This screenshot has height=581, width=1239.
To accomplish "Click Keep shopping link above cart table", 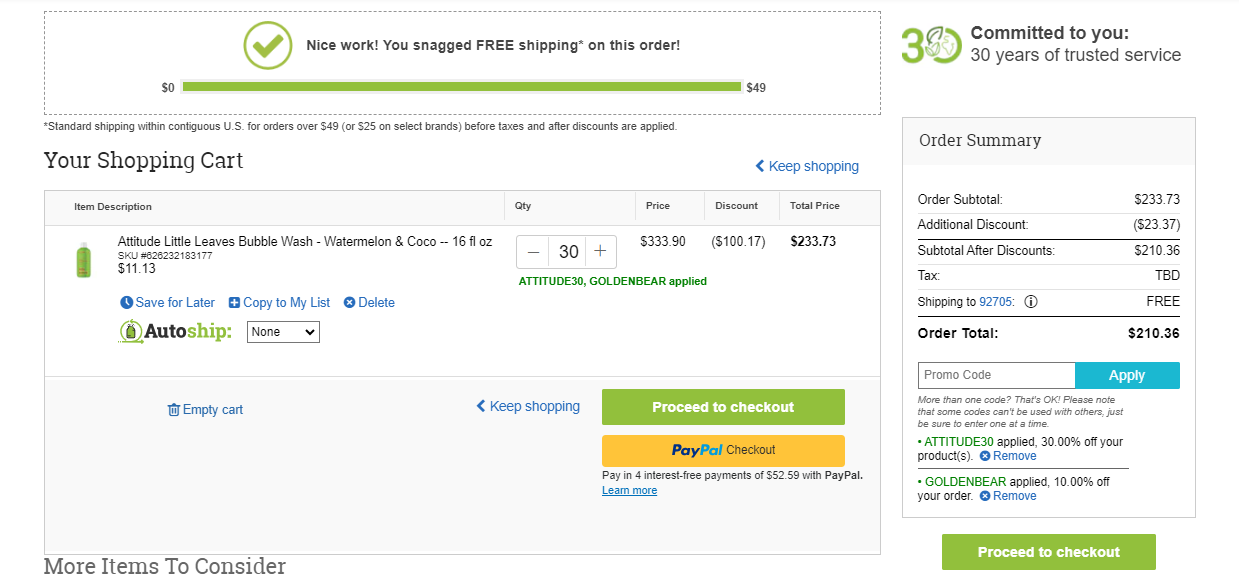I will [x=807, y=166].
